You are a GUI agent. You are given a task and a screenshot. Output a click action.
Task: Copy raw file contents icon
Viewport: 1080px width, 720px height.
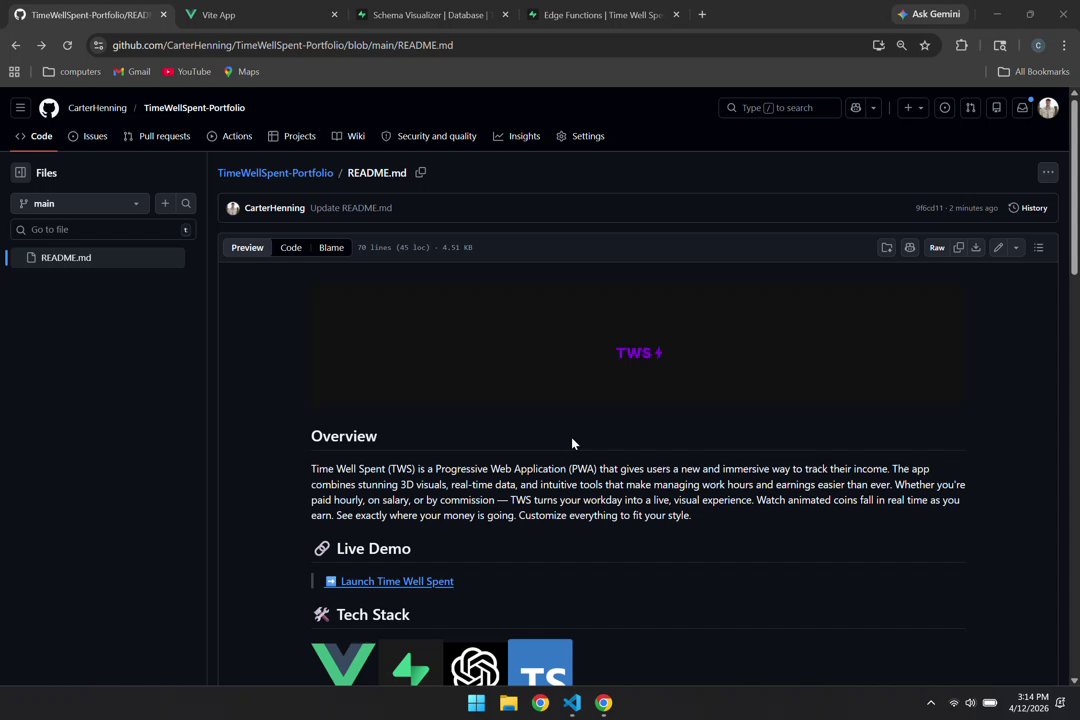coord(958,248)
